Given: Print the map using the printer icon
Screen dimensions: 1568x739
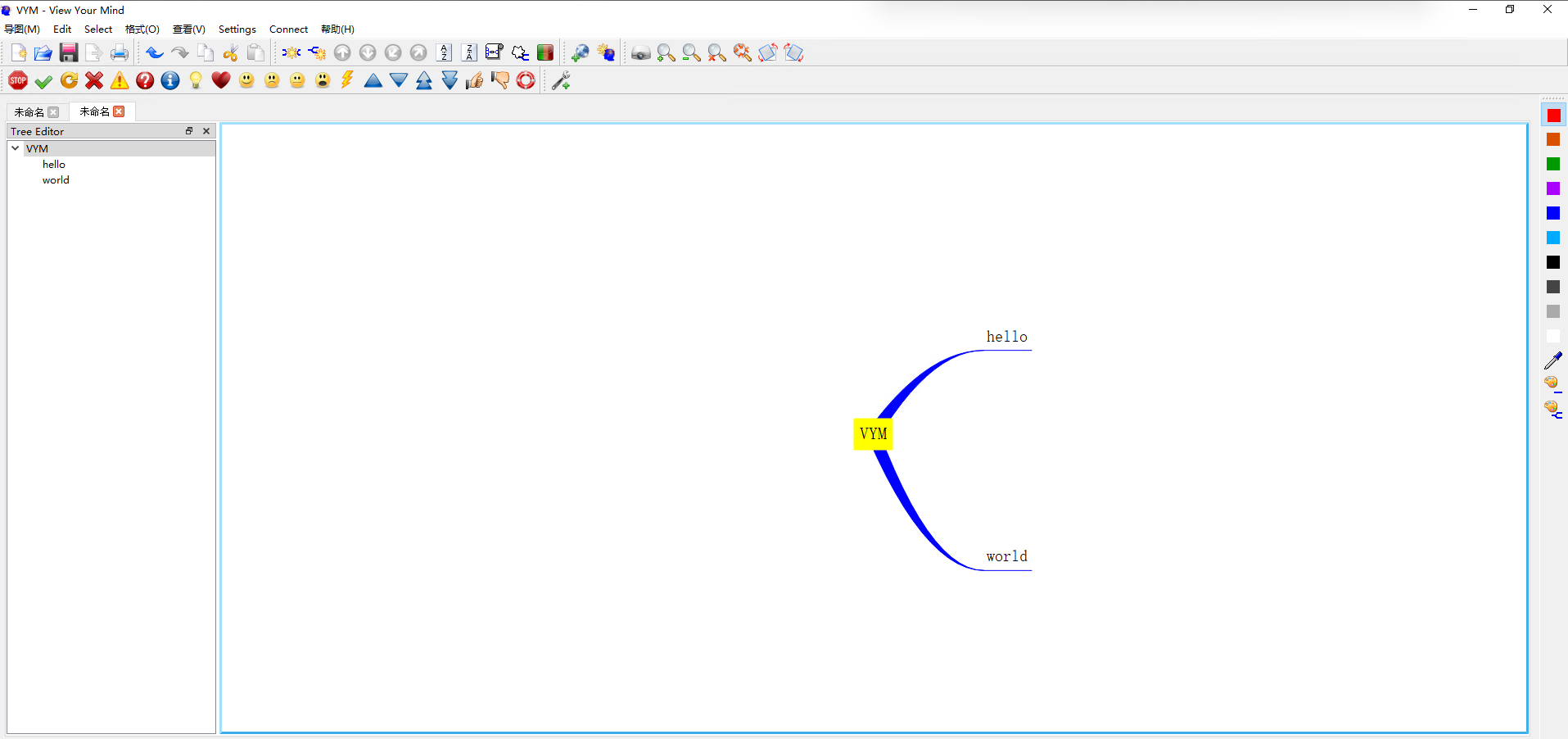Looking at the screenshot, I should click(120, 53).
